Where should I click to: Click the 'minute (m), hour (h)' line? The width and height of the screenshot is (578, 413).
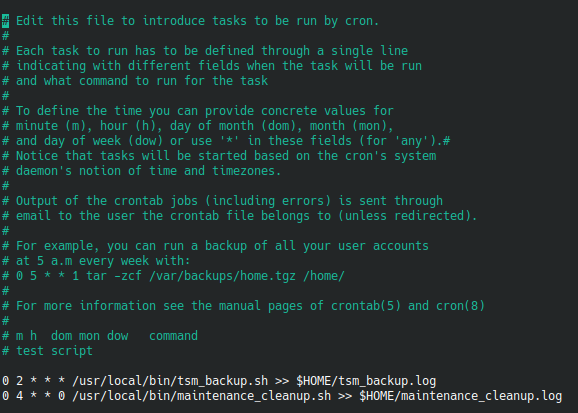coord(198,126)
